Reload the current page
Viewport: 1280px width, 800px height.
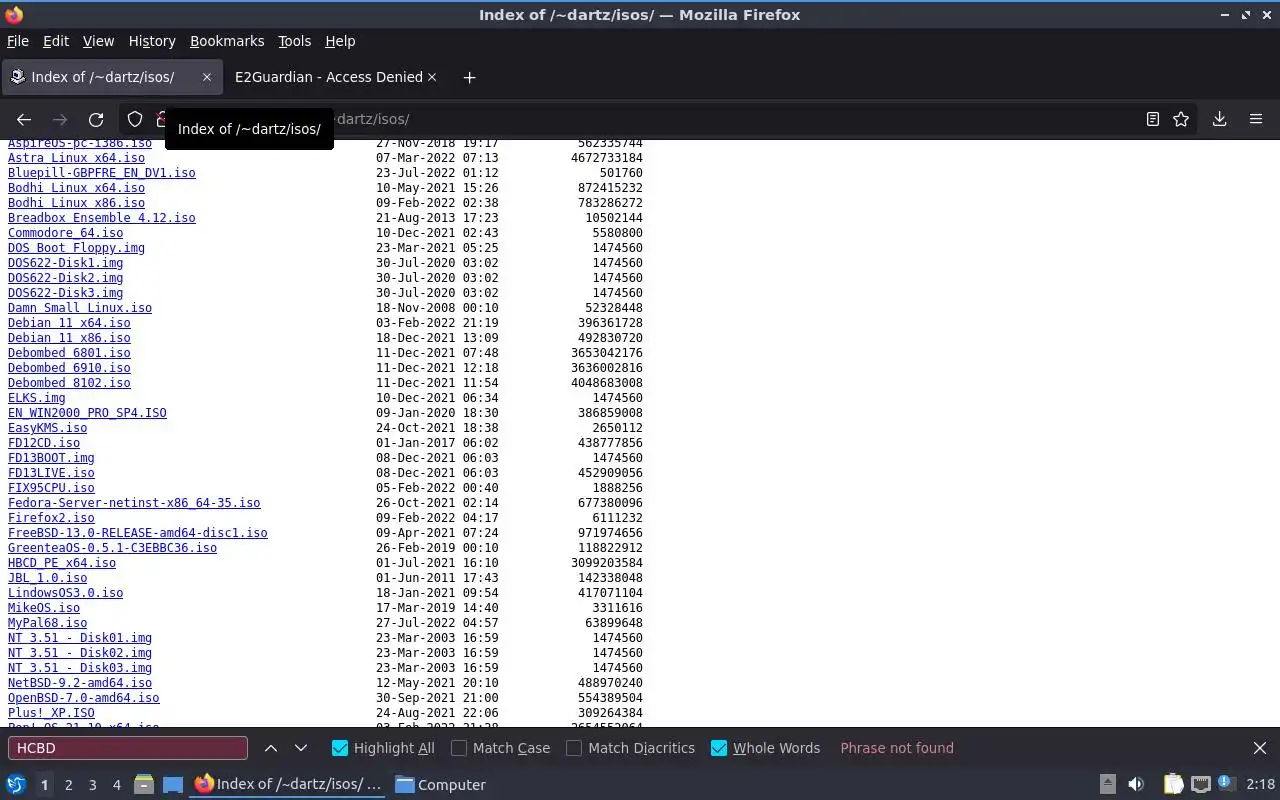coord(96,119)
